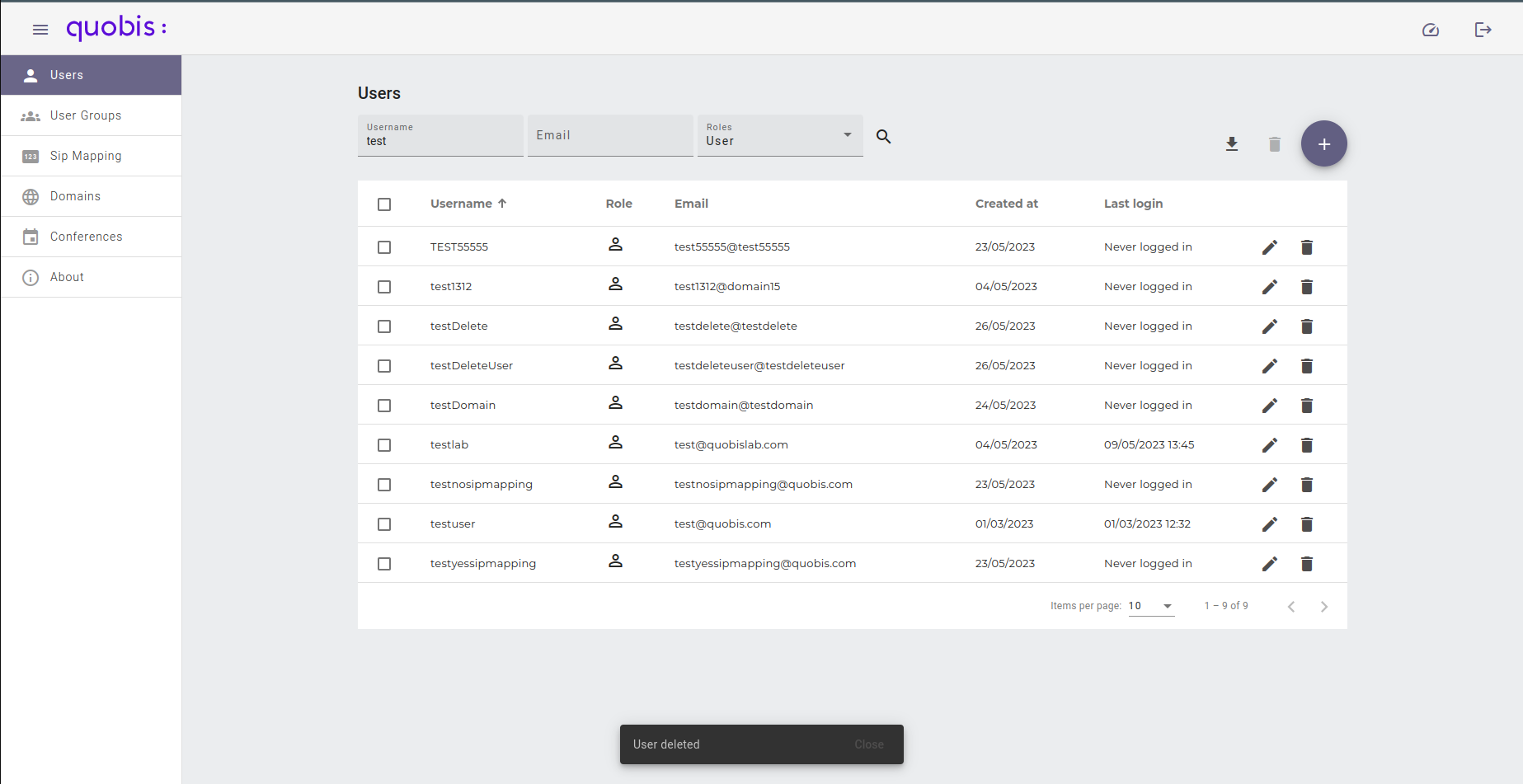1523x784 pixels.
Task: Open Sip Mapping in the sidebar
Action: (x=91, y=156)
